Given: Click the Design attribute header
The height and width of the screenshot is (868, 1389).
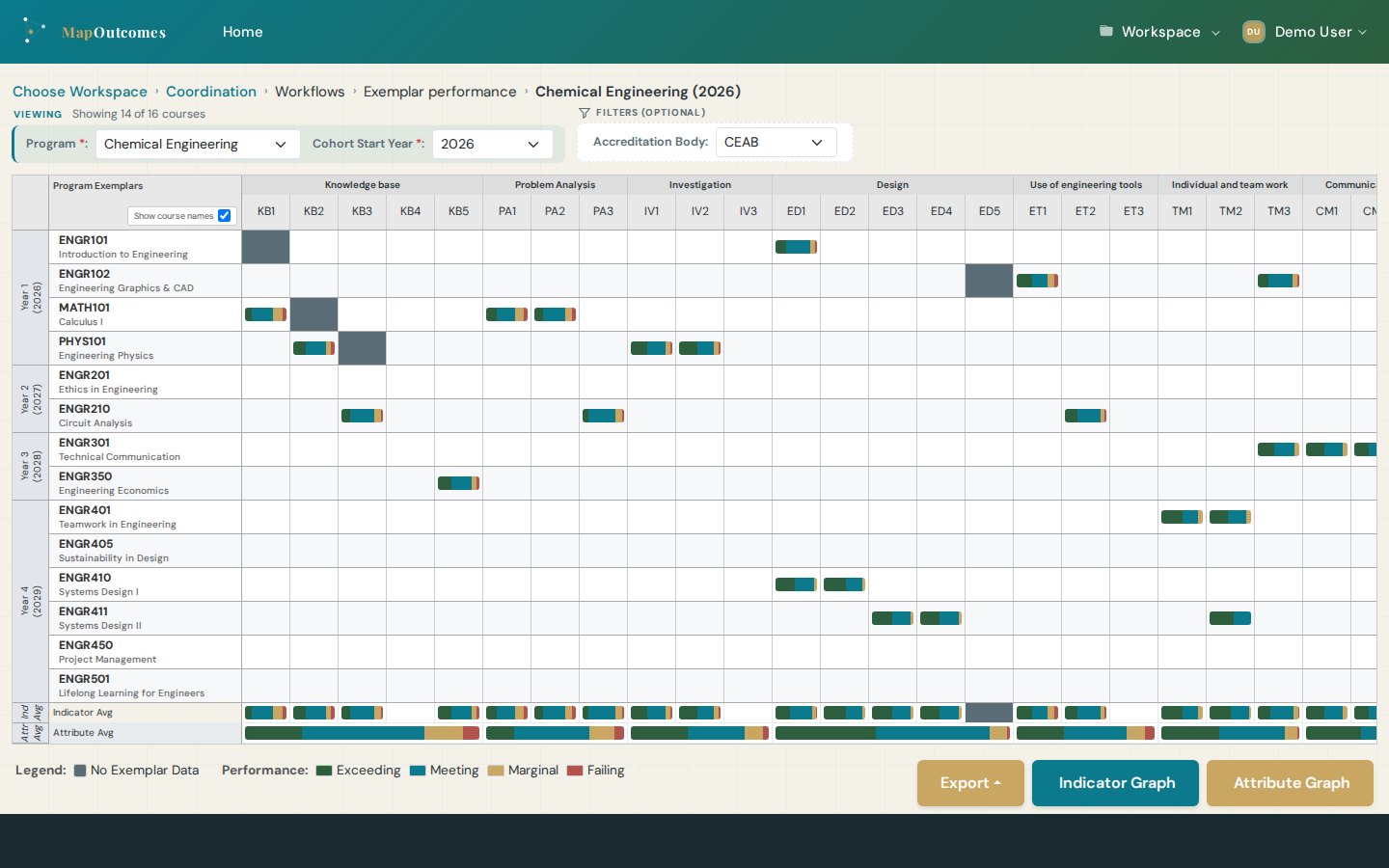Looking at the screenshot, I should 893,185.
